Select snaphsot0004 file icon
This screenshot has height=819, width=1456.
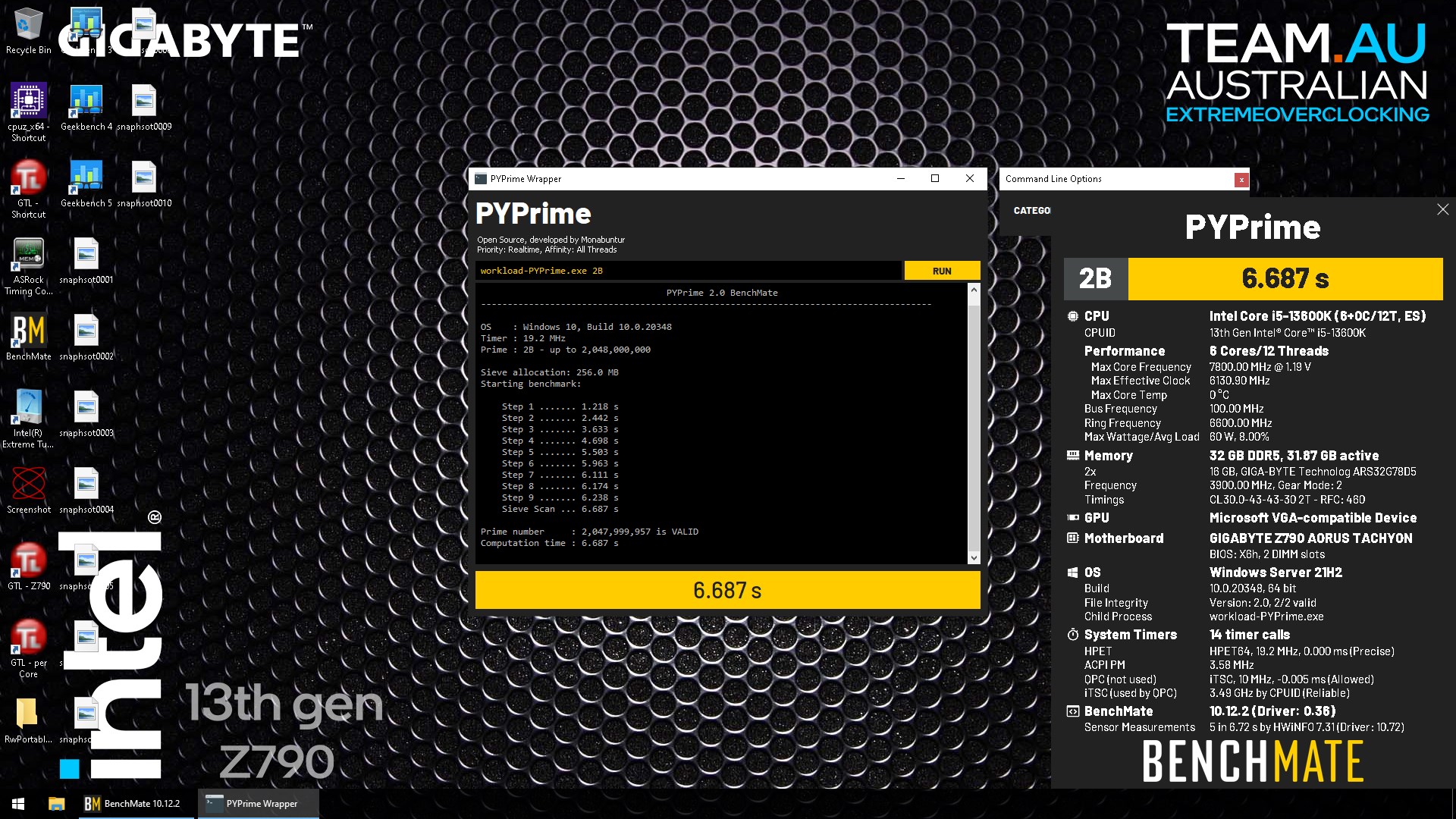86,491
